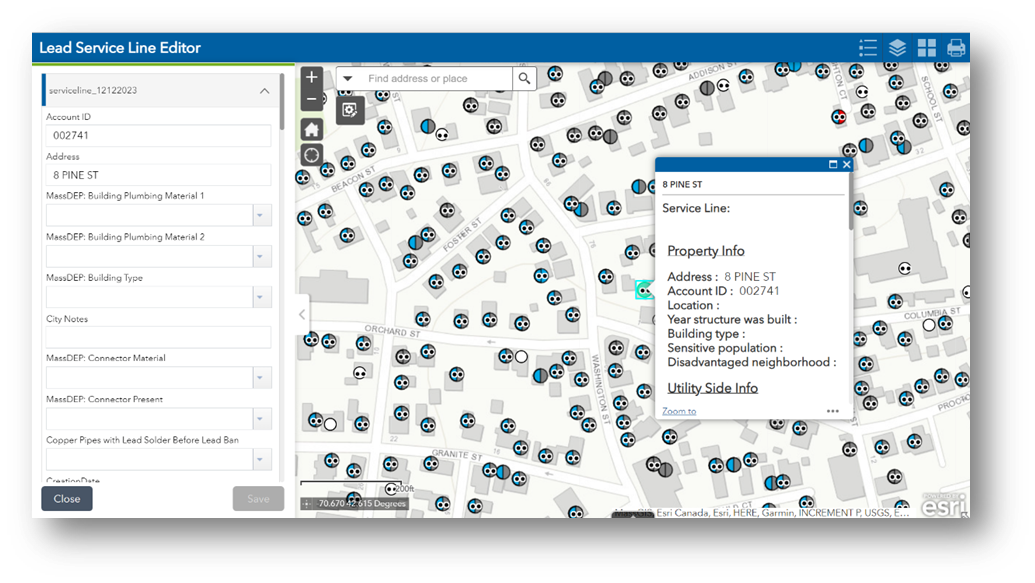Open the Legend list icon in header
This screenshot has width=1035, height=583.
click(x=868, y=48)
